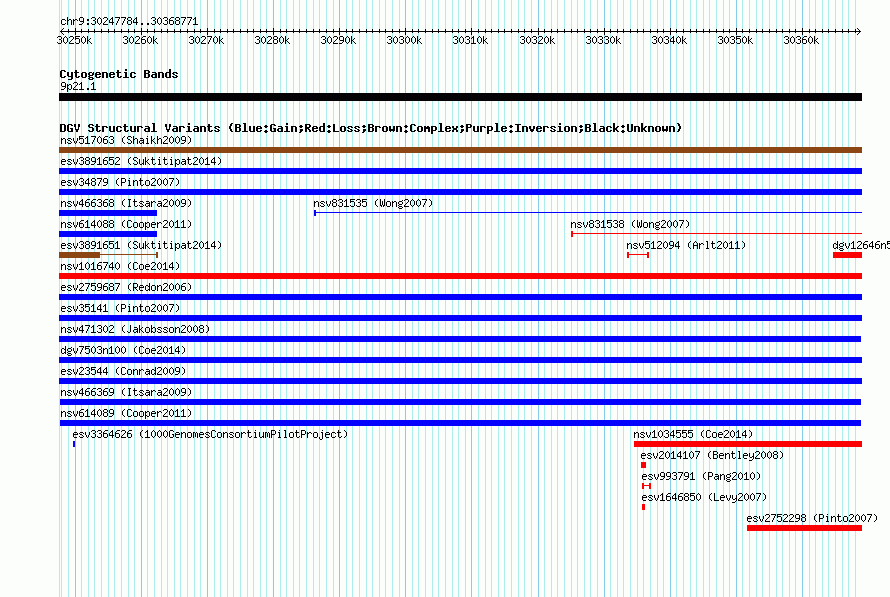Click the 30360k ruler position label
890x597 pixels.
[801, 40]
